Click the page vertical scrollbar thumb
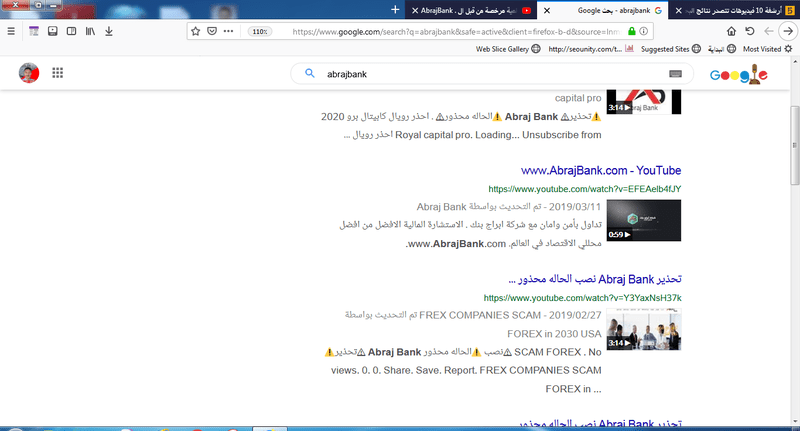 point(794,145)
